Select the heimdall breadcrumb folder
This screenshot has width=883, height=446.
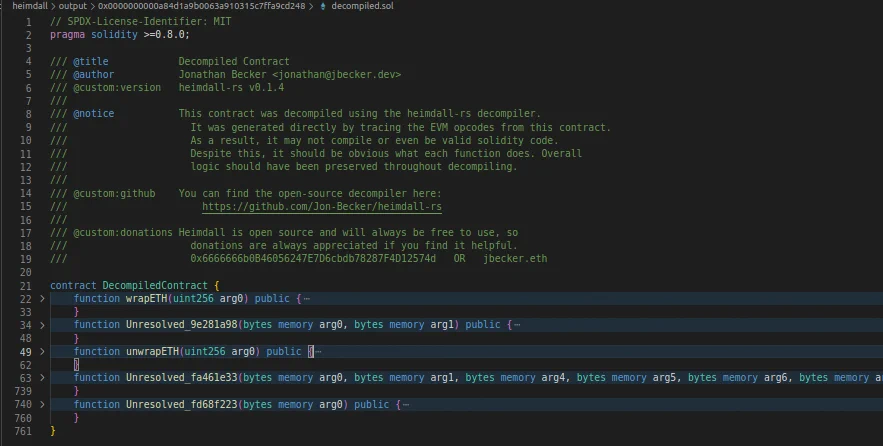(30, 6)
